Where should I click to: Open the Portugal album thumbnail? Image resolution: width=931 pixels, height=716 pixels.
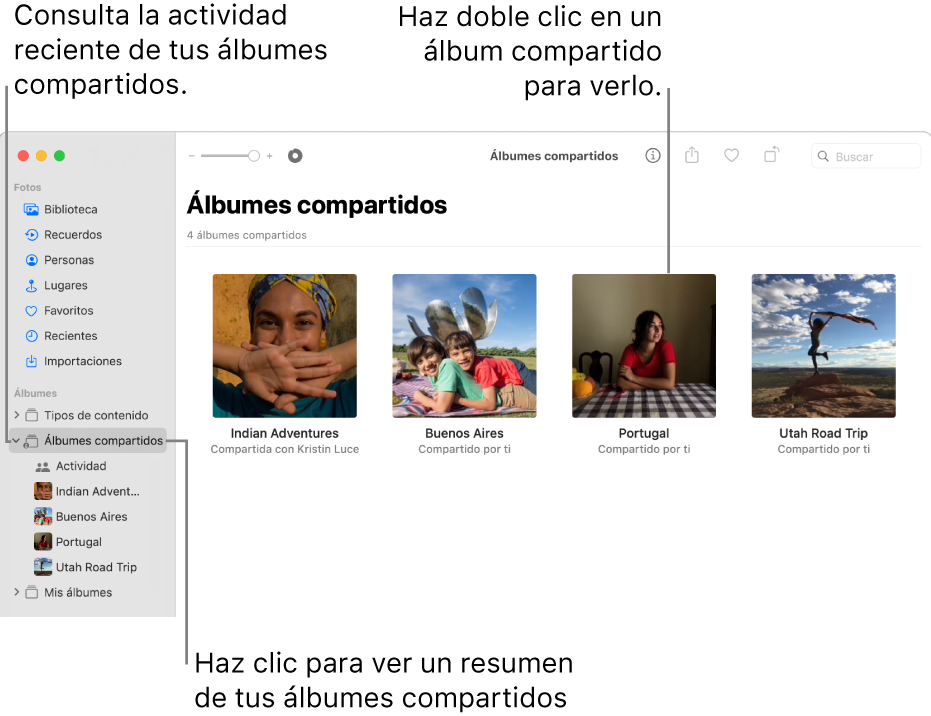pyautogui.click(x=643, y=345)
